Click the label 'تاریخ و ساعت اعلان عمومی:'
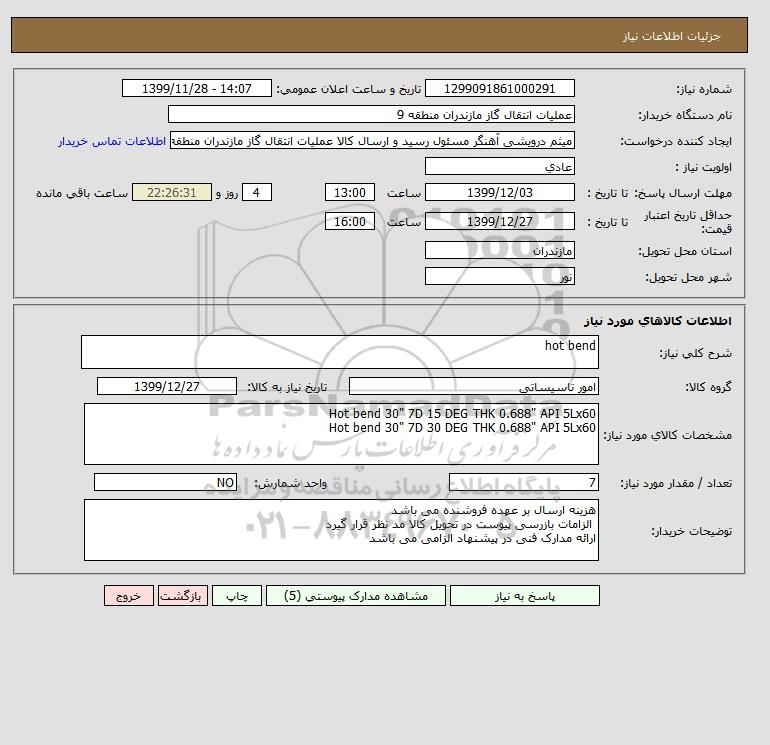Image resolution: width=770 pixels, height=745 pixels. [349, 89]
